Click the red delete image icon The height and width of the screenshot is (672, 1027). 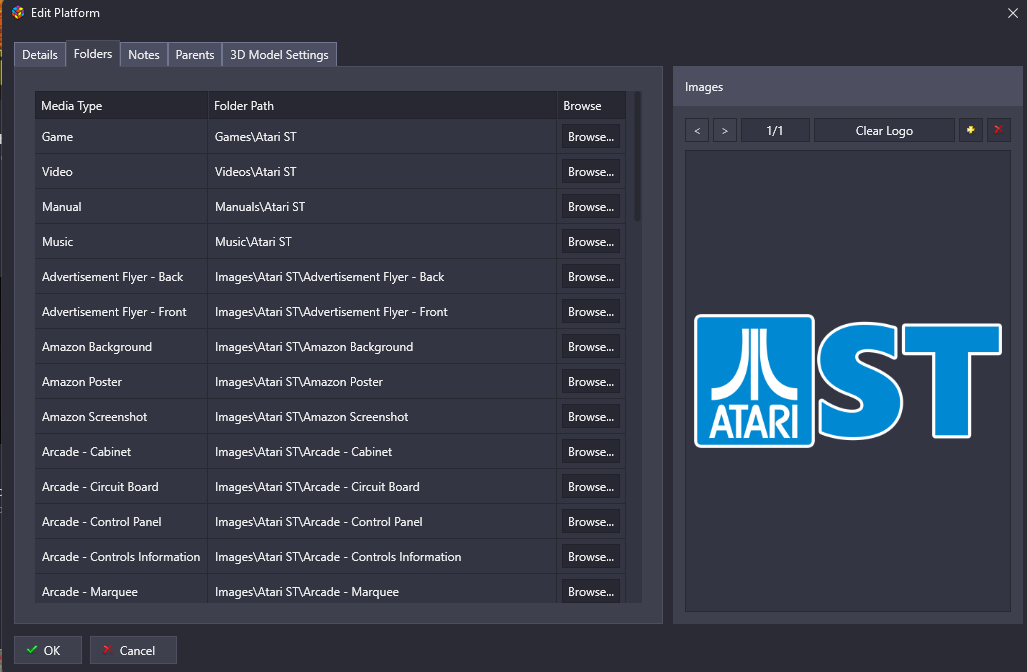[x=998, y=130]
